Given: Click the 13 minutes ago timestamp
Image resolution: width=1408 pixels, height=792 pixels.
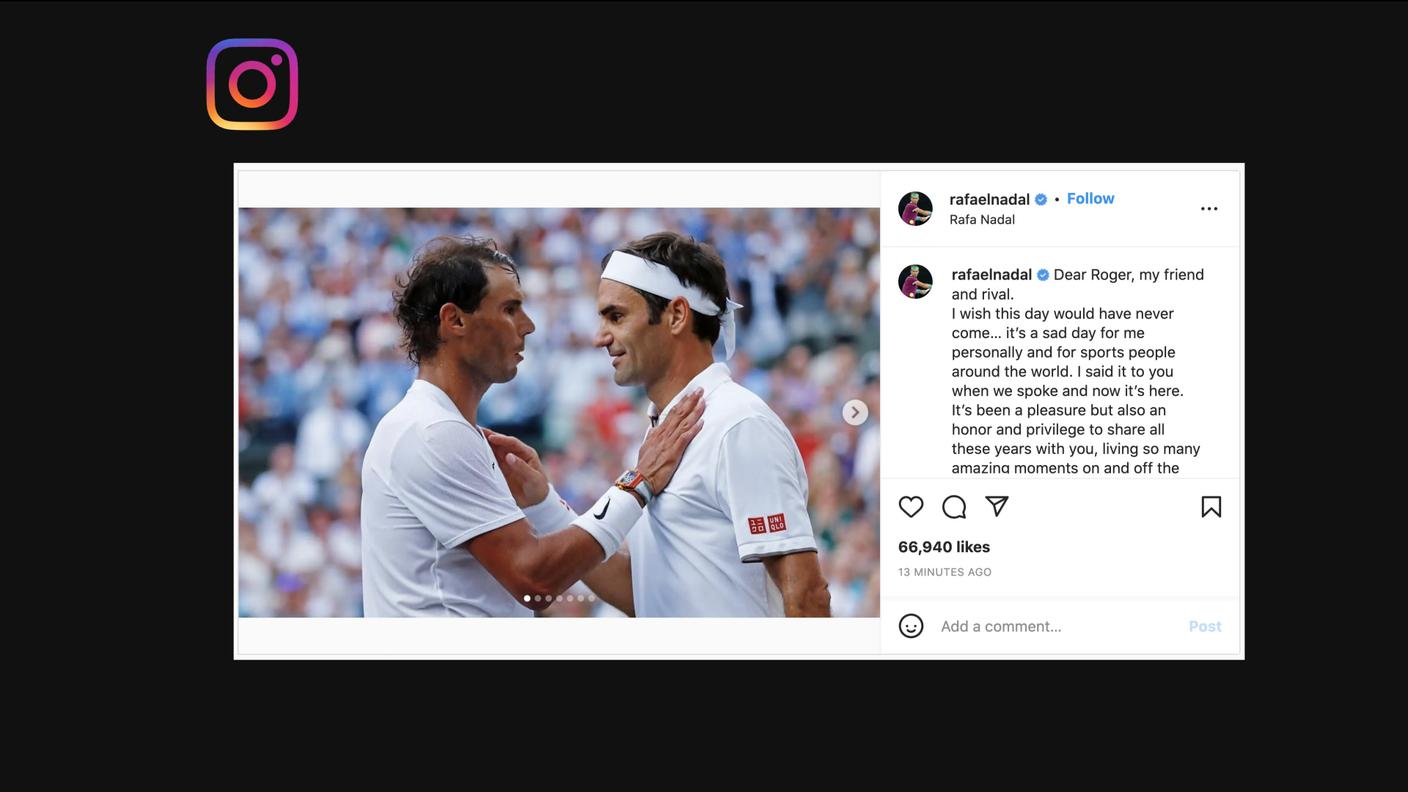Looking at the screenshot, I should click(945, 572).
